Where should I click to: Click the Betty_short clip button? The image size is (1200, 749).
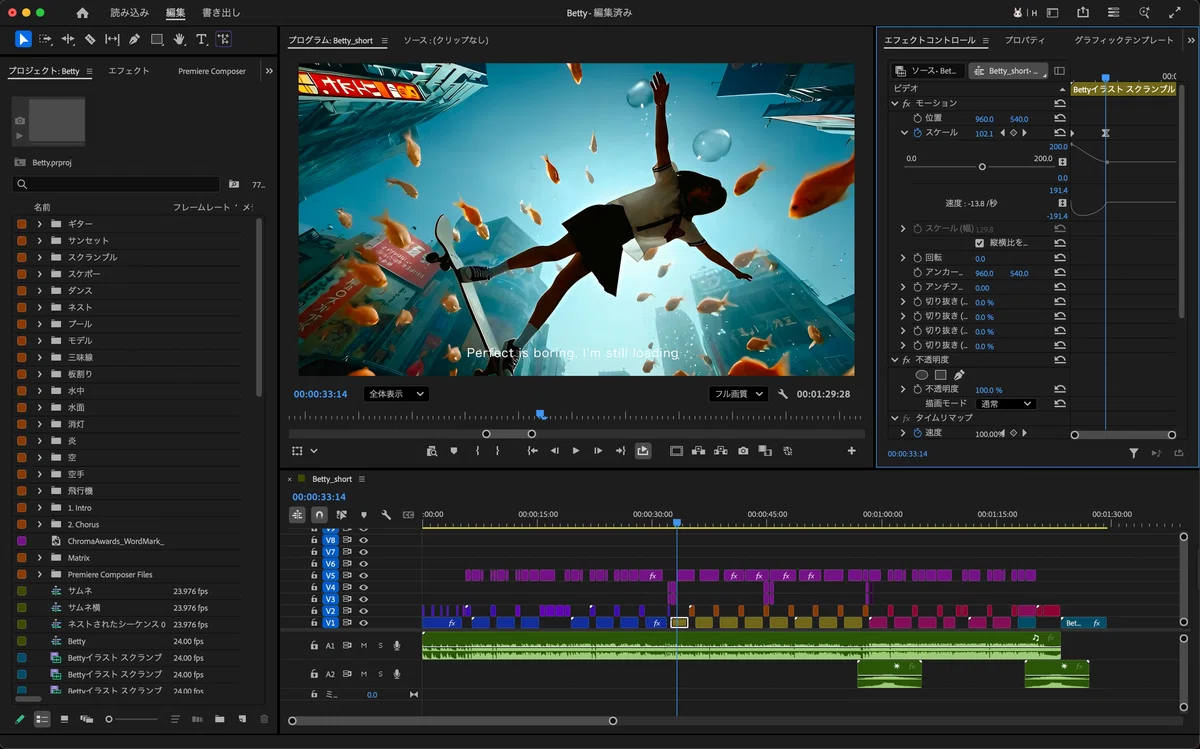1008,71
